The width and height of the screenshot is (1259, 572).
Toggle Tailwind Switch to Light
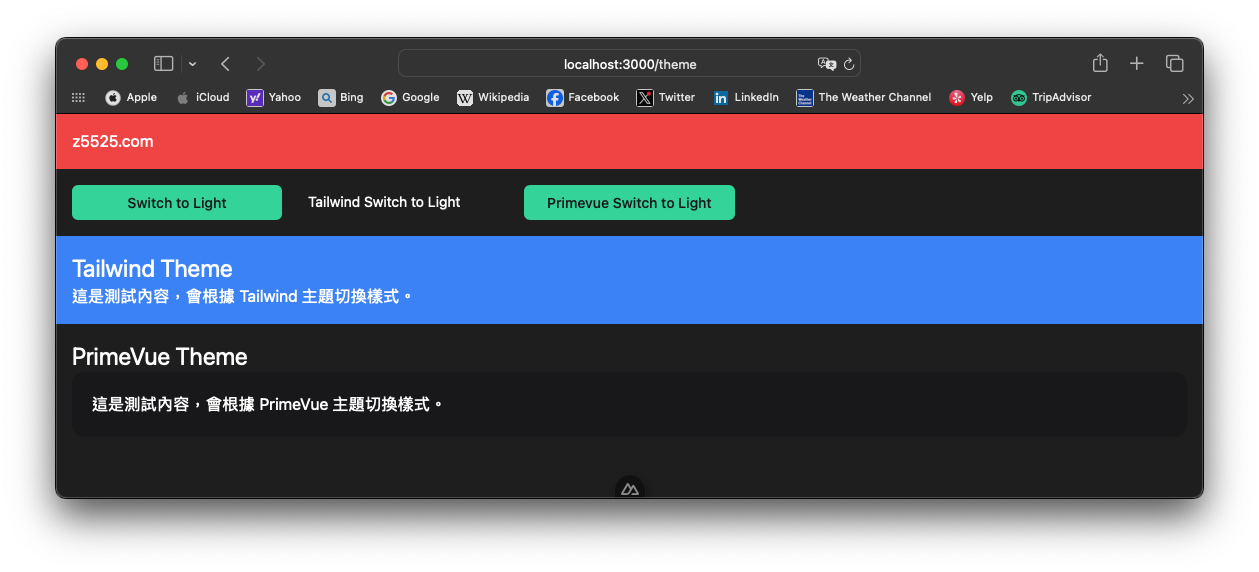point(384,202)
